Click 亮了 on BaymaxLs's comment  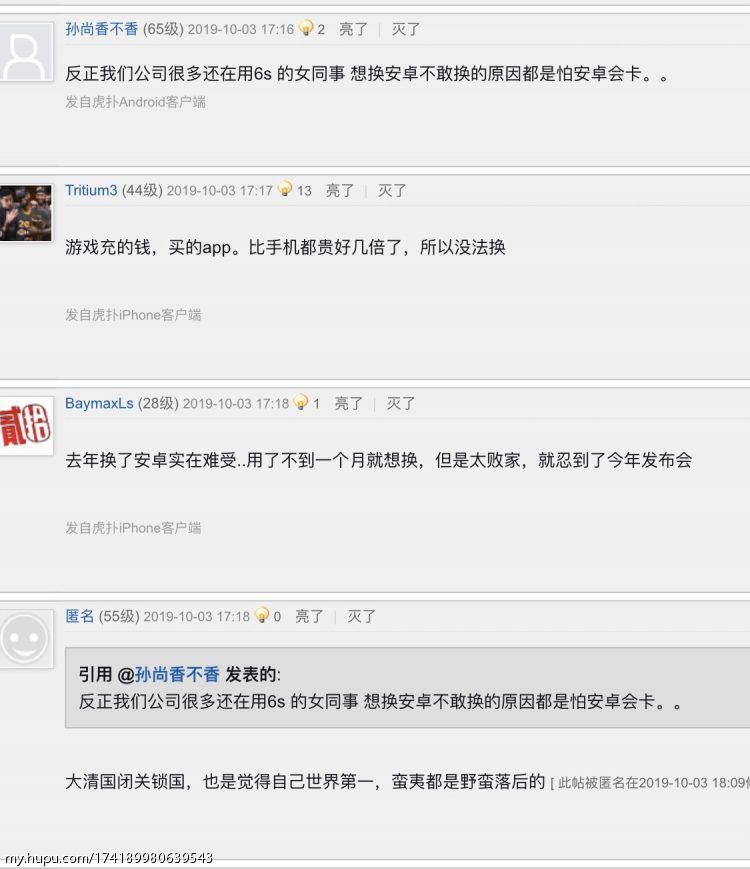pos(349,403)
